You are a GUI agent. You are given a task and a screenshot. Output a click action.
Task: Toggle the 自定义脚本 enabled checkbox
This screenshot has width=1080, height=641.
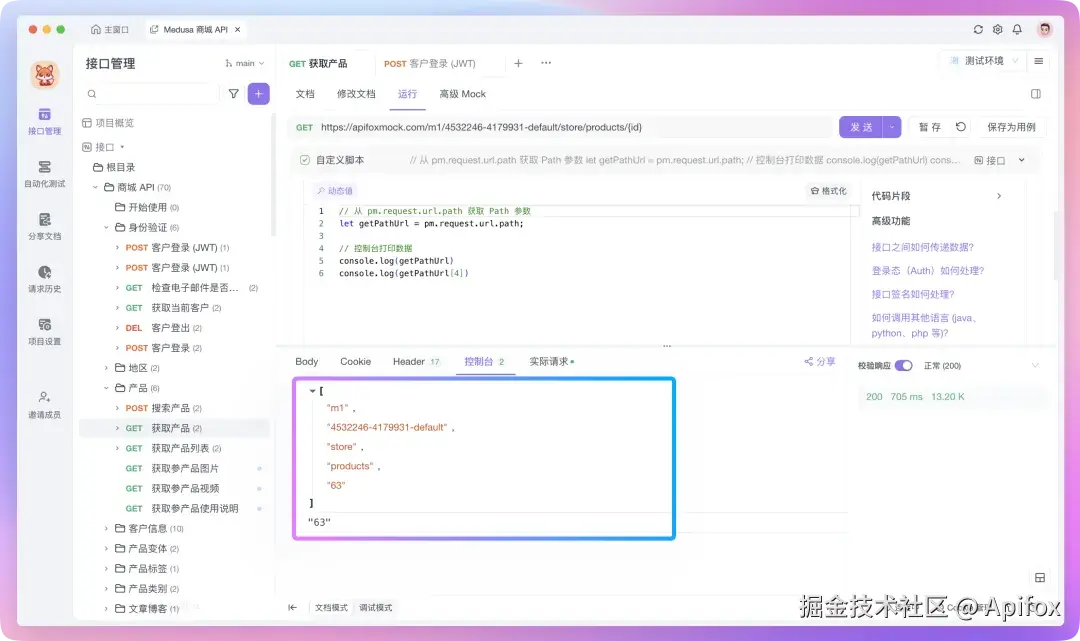[x=304, y=160]
